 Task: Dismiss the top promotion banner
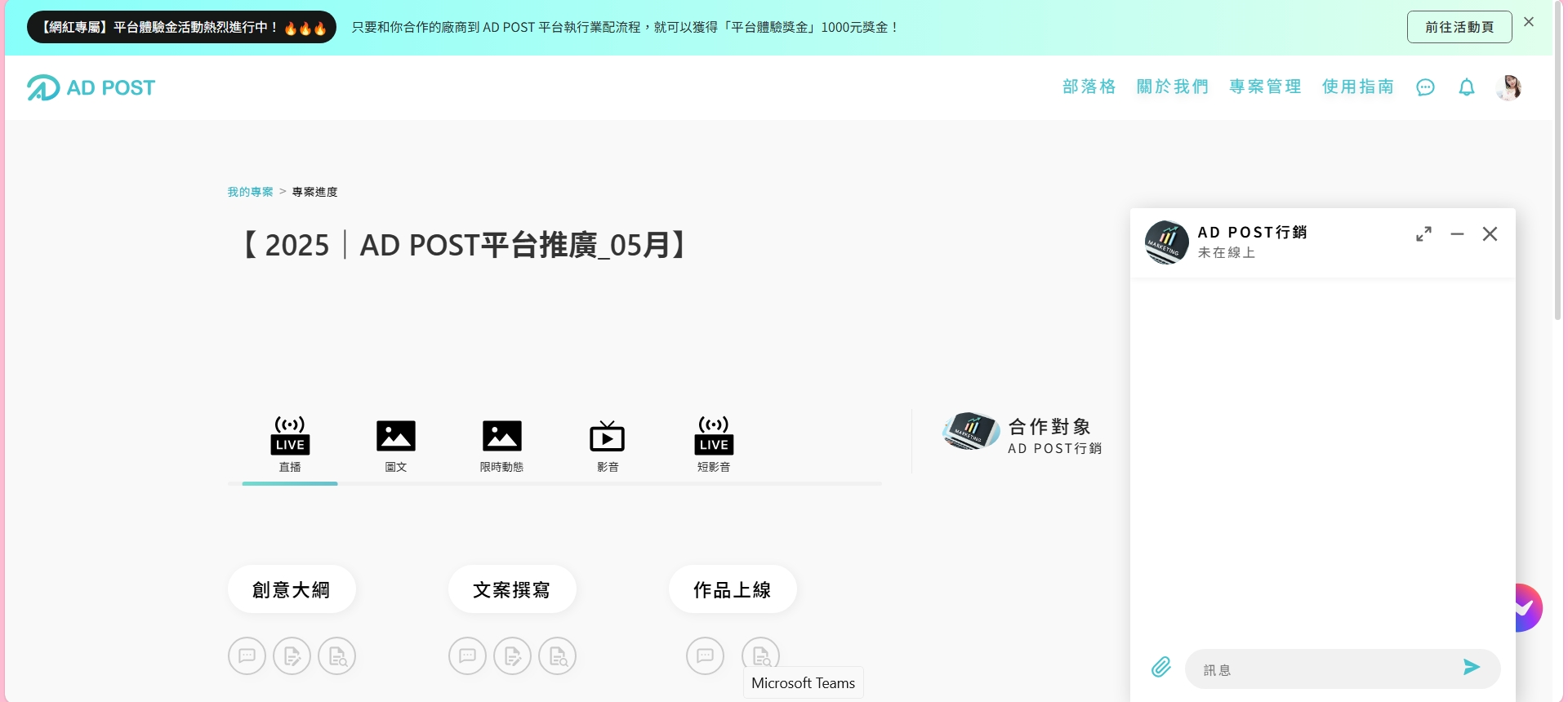pos(1529,22)
